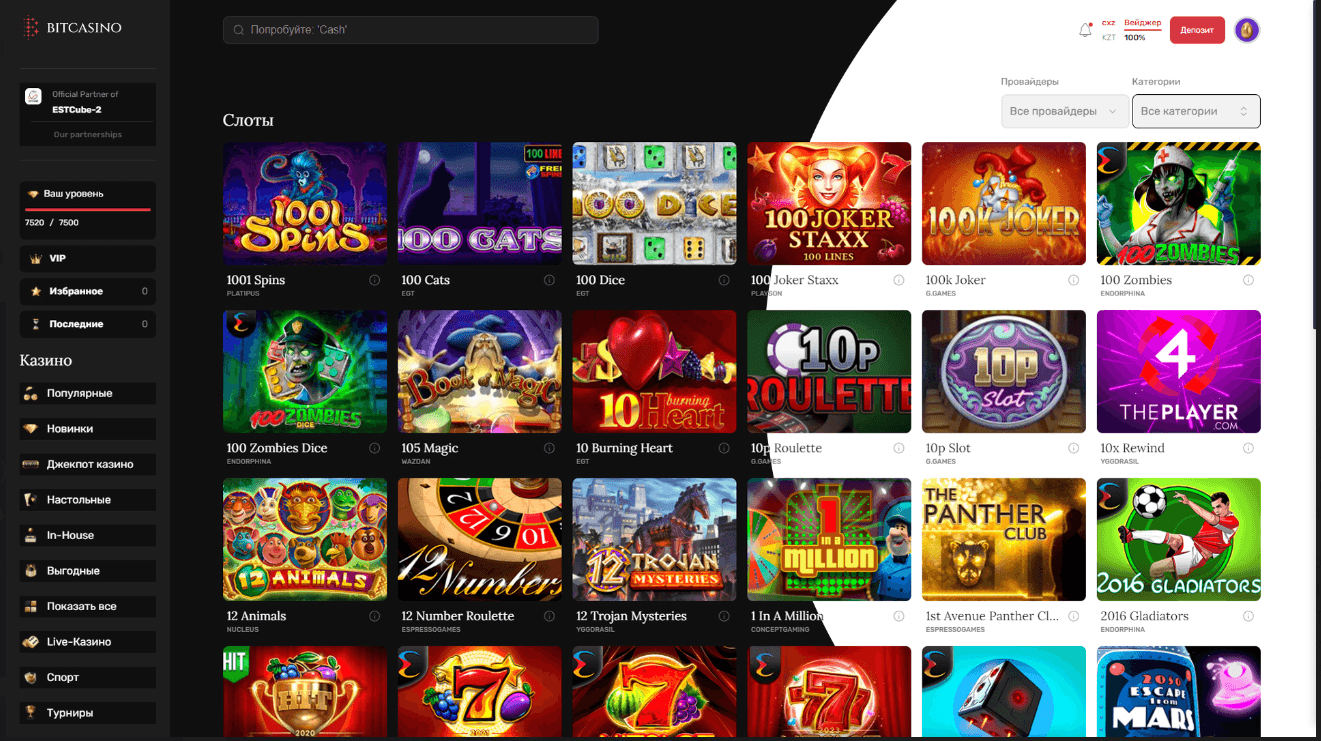
Task: Click the red Депозит button
Action: coord(1196,30)
